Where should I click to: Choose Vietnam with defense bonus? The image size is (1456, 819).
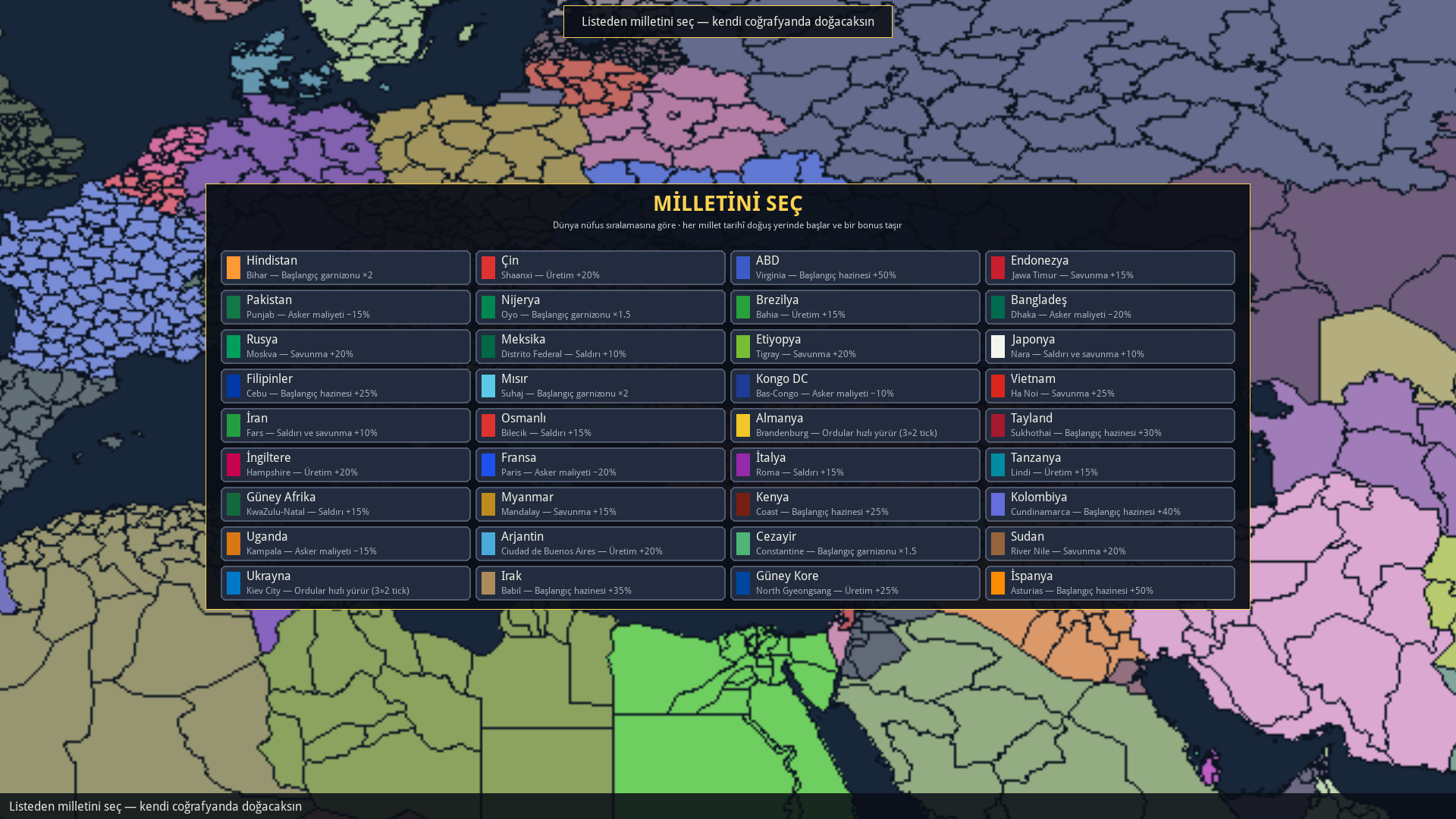tap(1110, 386)
